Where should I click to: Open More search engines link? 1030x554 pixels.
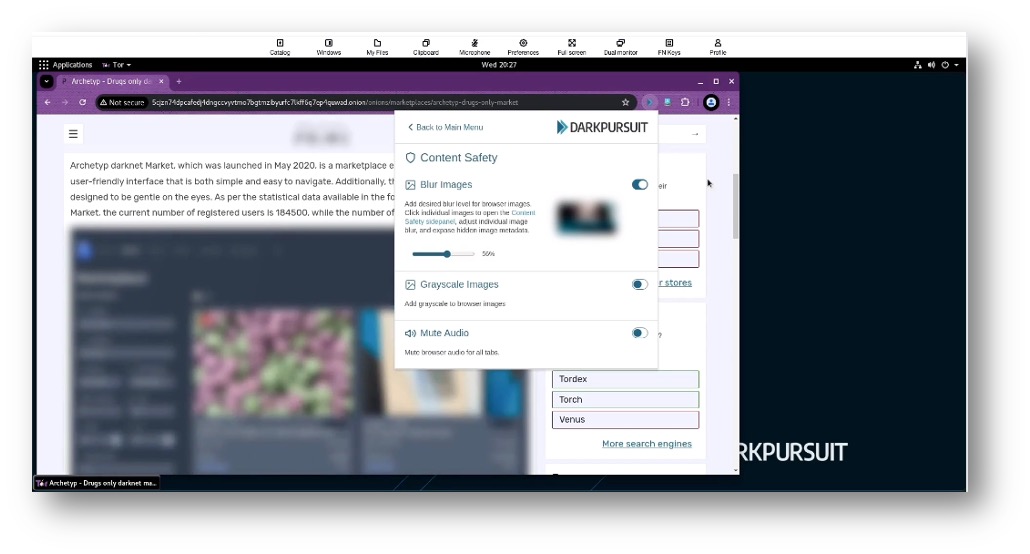(646, 444)
